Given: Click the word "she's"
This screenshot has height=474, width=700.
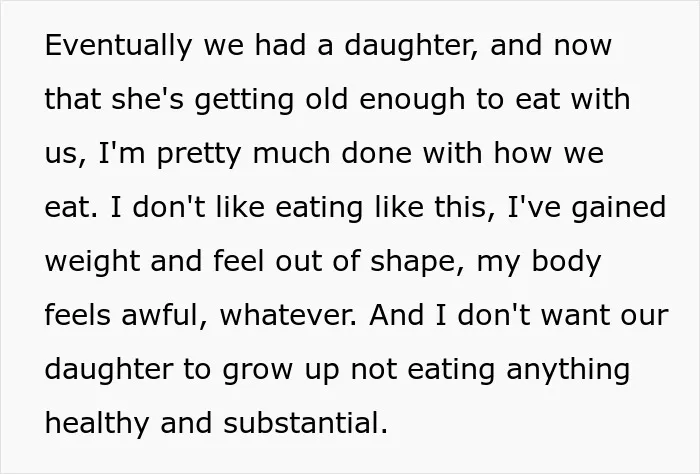Looking at the screenshot, I should [147, 99].
